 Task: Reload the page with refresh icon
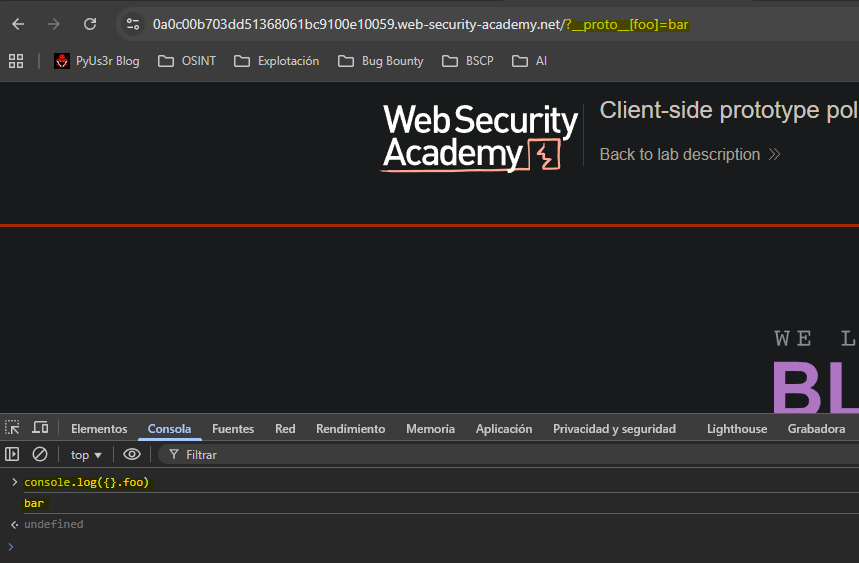(x=90, y=24)
